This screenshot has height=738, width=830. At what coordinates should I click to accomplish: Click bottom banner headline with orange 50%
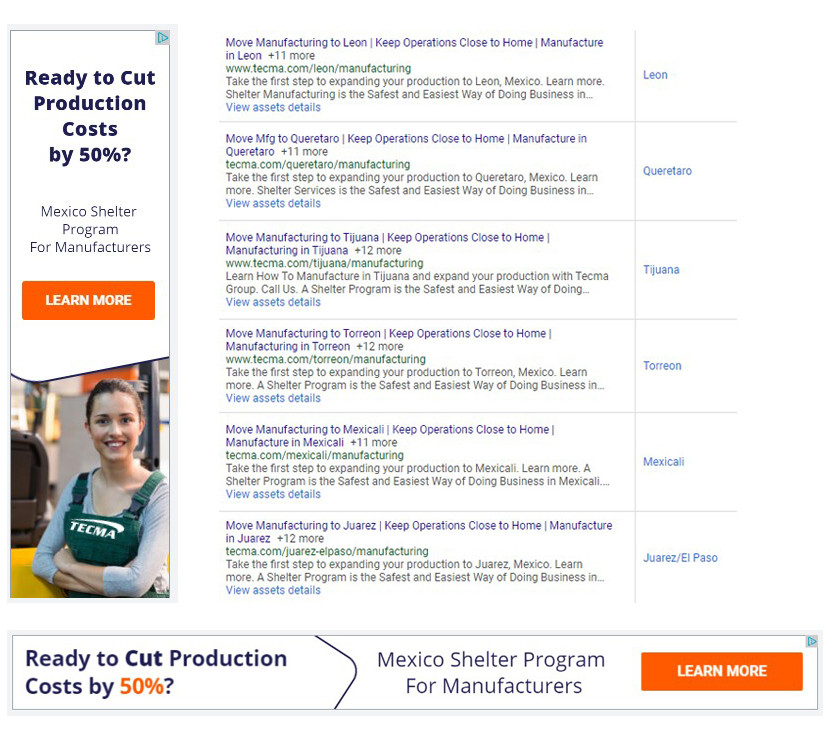(156, 672)
